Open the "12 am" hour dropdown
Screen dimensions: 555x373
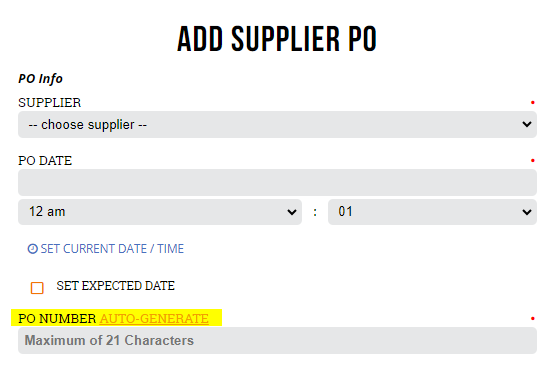(160, 212)
